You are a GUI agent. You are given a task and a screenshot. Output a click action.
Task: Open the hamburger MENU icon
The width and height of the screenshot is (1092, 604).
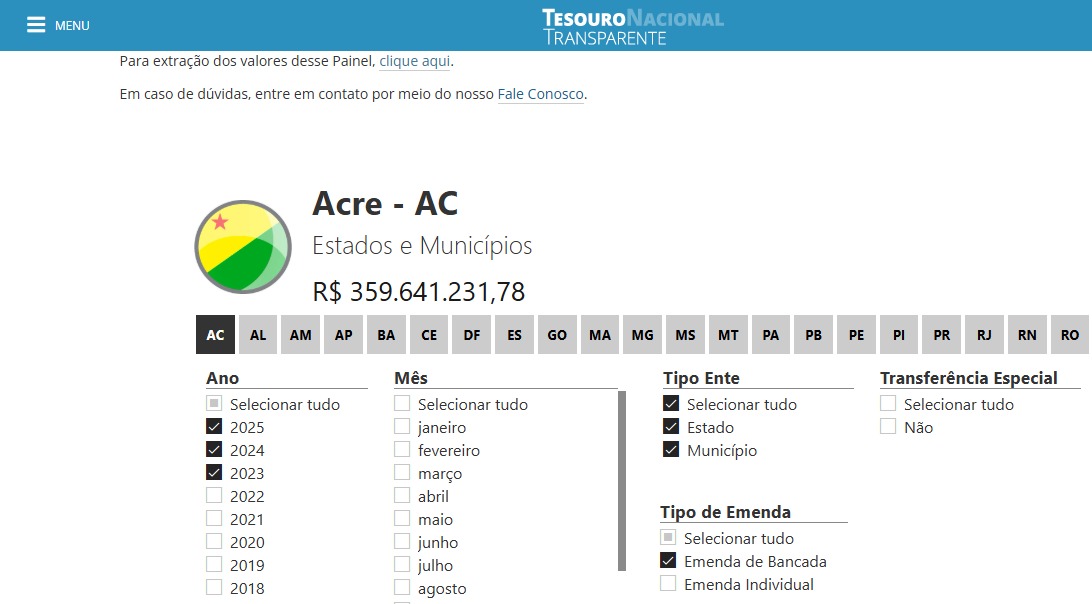coord(37,25)
